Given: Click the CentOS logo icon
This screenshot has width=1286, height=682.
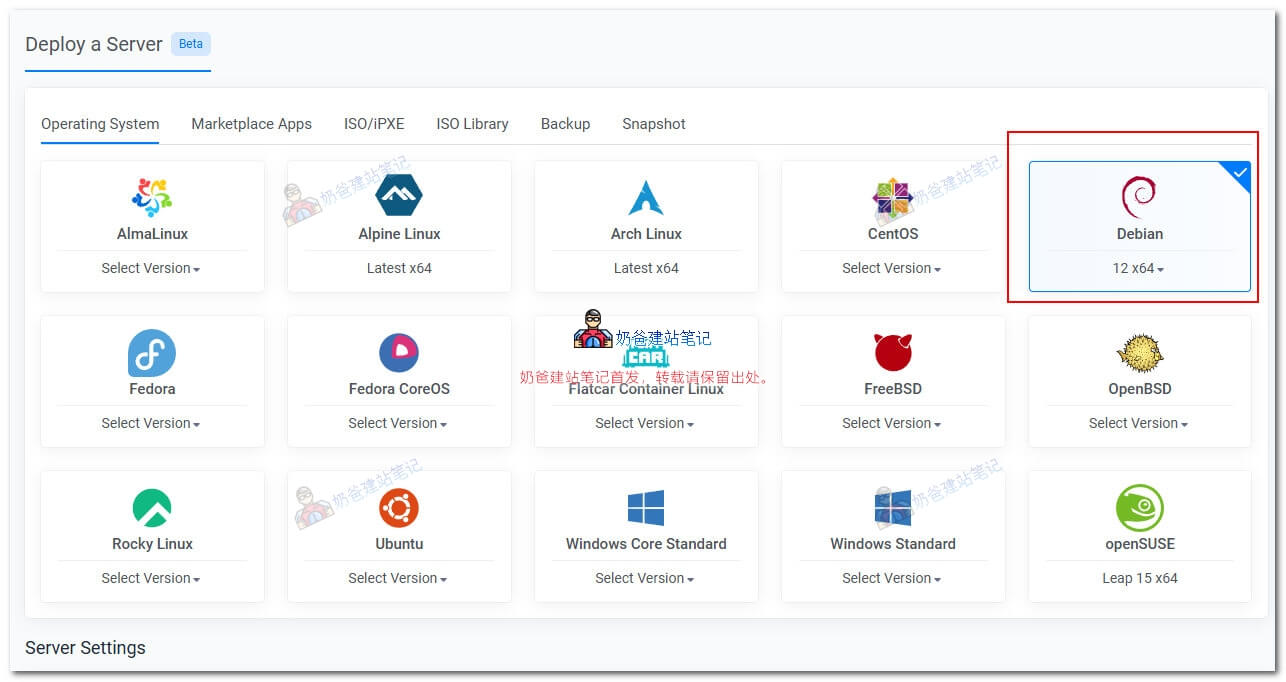Looking at the screenshot, I should pos(892,198).
